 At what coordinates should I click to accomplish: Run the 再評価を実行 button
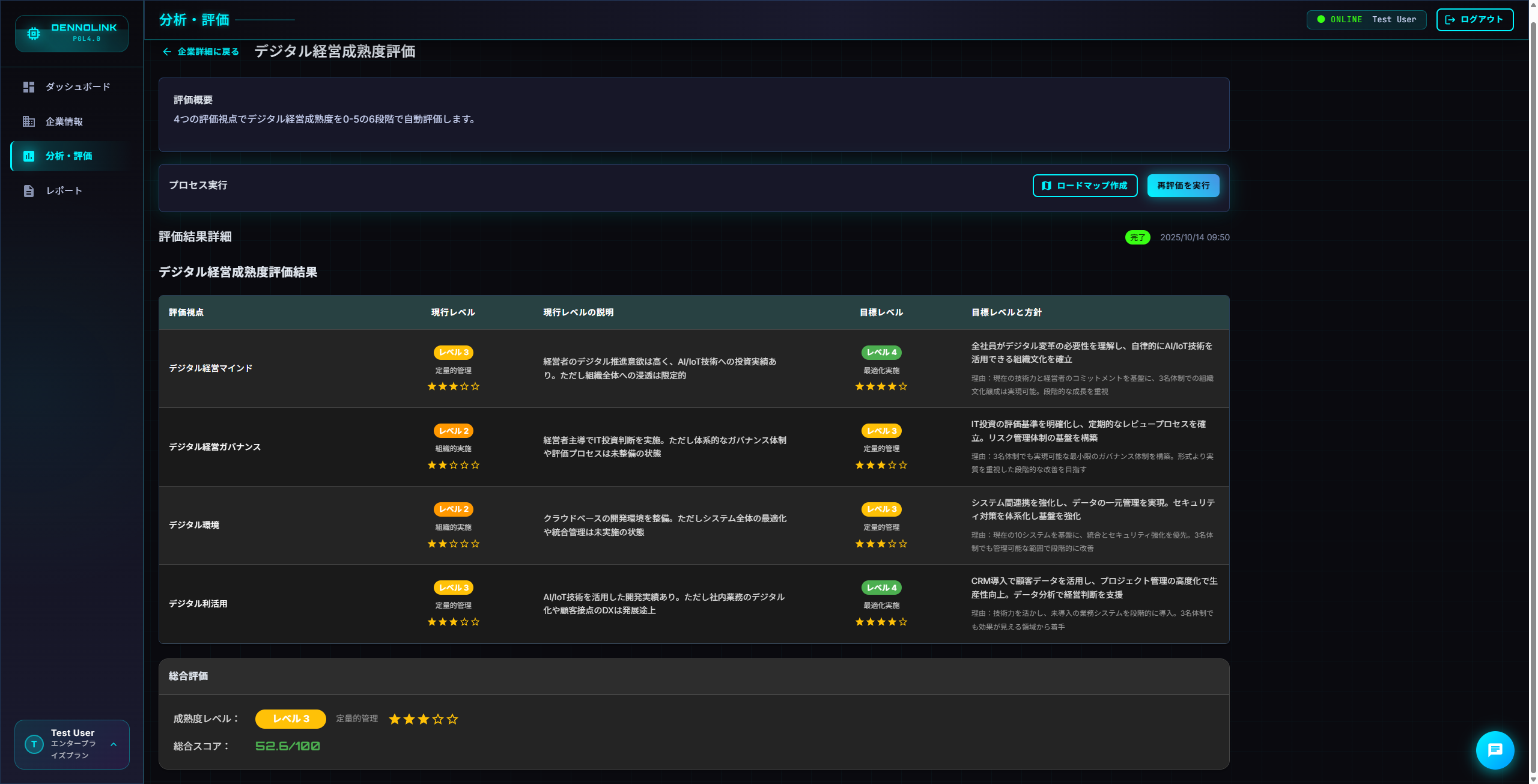coord(1182,186)
